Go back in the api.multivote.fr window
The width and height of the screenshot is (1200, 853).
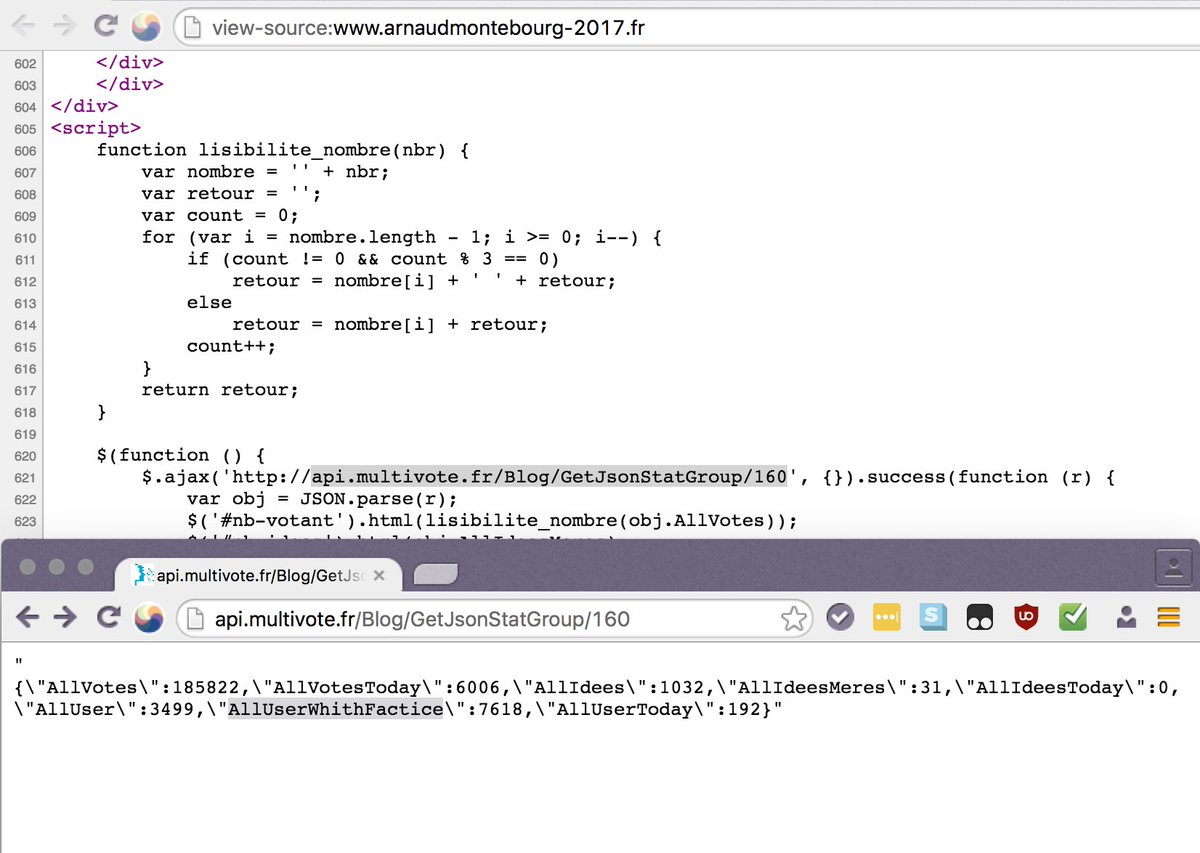29,618
